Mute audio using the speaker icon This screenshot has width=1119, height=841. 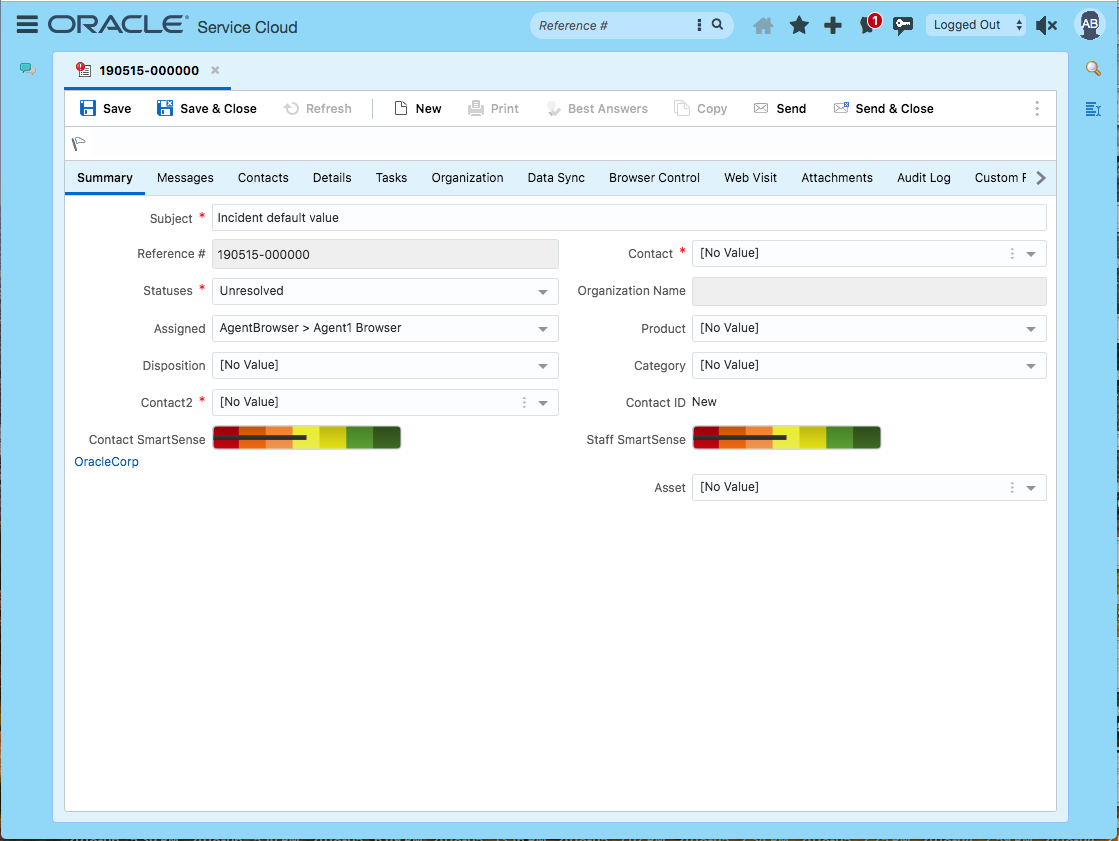point(1046,24)
